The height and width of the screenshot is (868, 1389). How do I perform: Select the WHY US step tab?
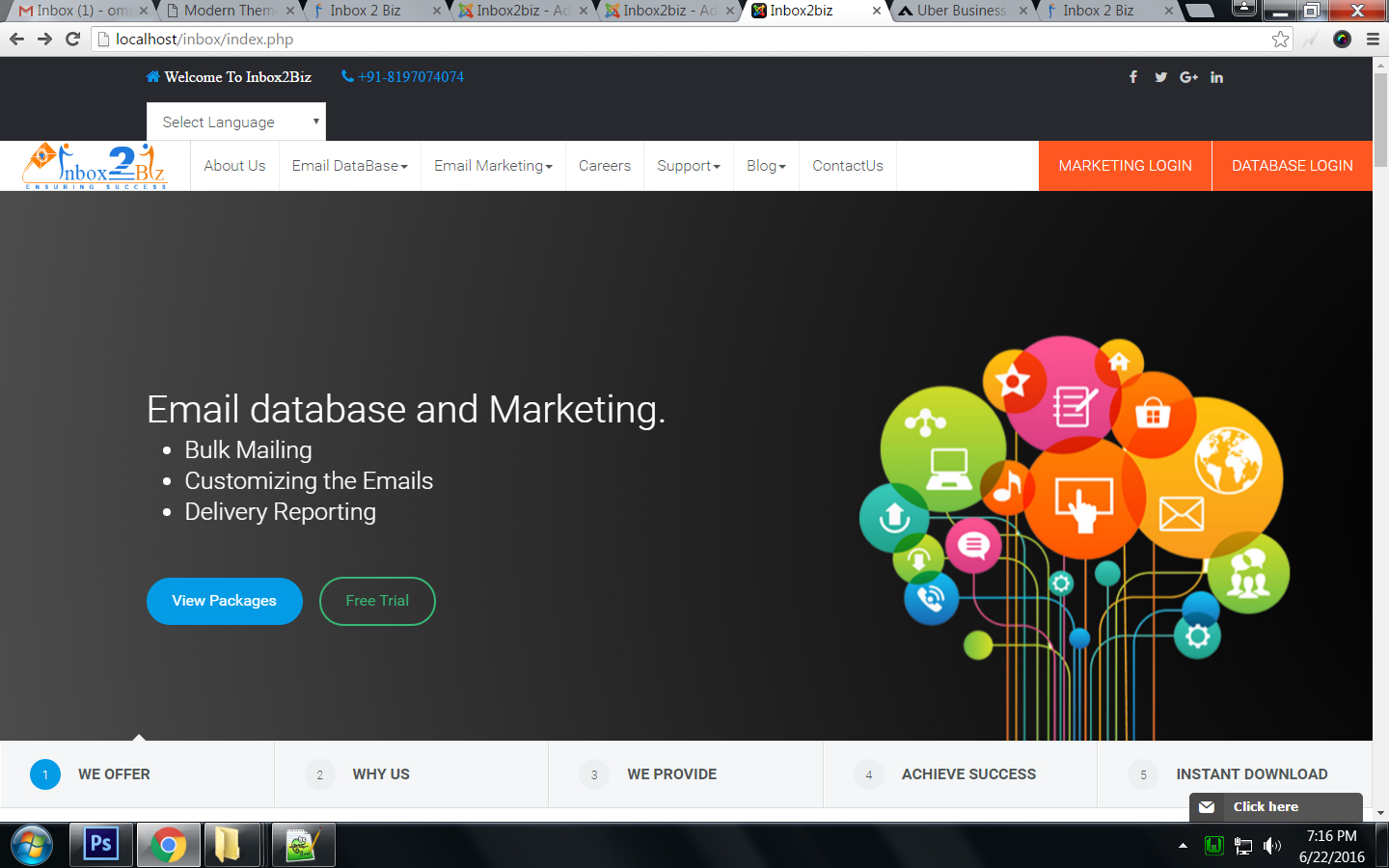381,774
